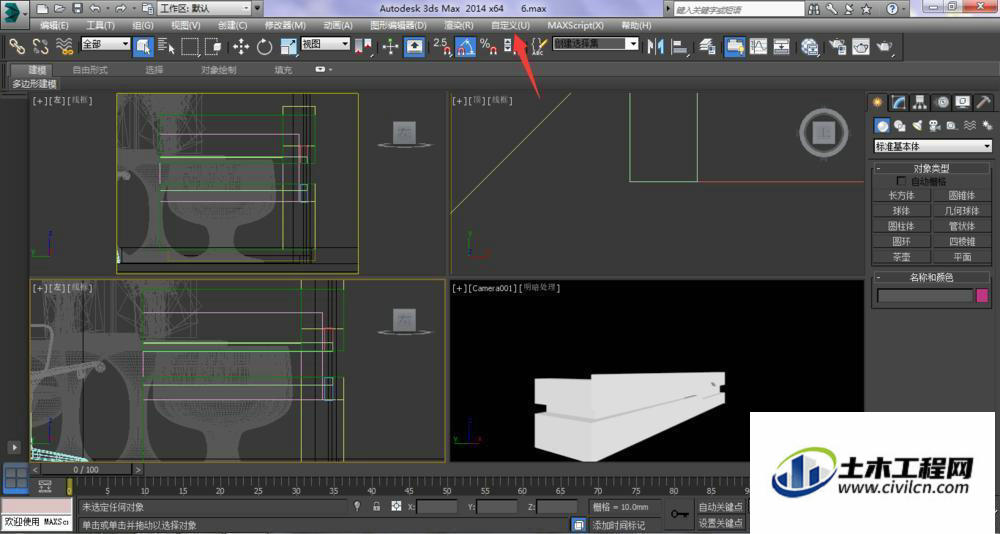
Task: Open the 修改器(M) menu
Action: (285, 26)
